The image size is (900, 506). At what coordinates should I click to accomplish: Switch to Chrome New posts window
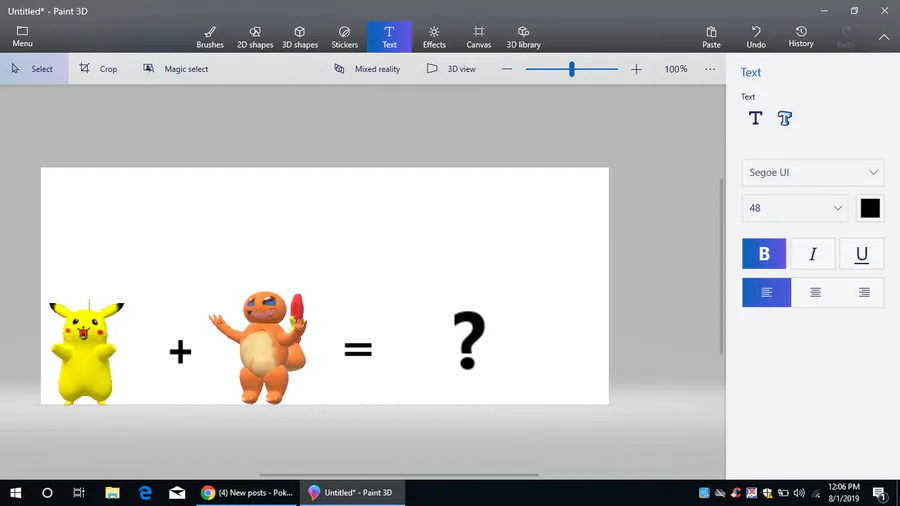[247, 493]
